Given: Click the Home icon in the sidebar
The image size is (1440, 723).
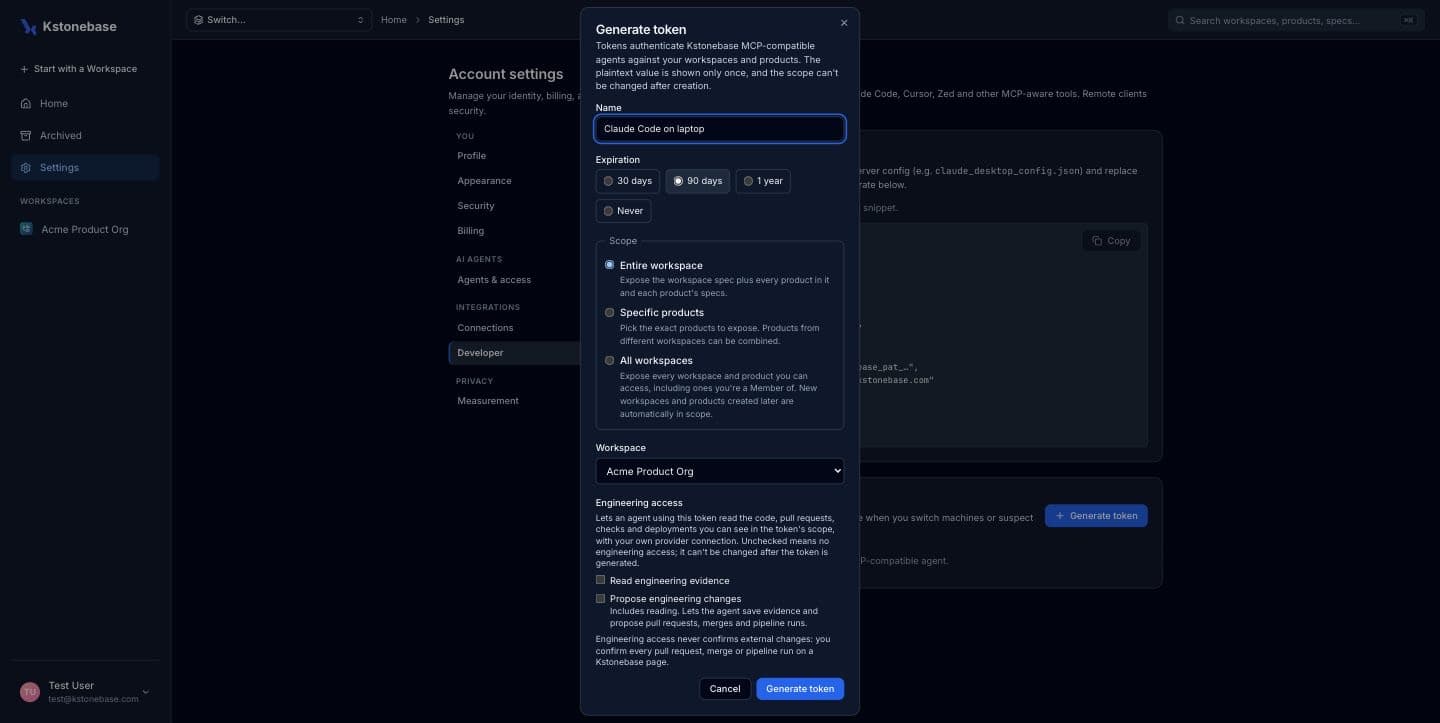Looking at the screenshot, I should pos(26,103).
